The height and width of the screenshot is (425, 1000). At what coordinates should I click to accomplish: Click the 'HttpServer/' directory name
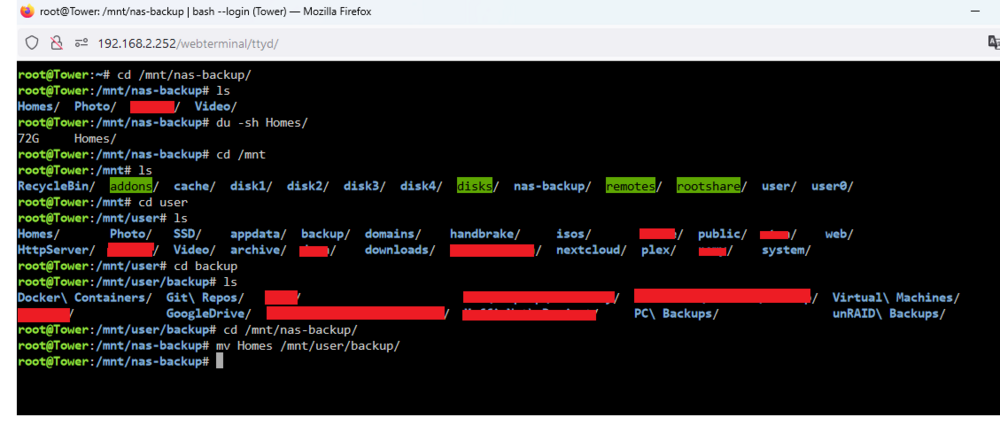[56, 250]
